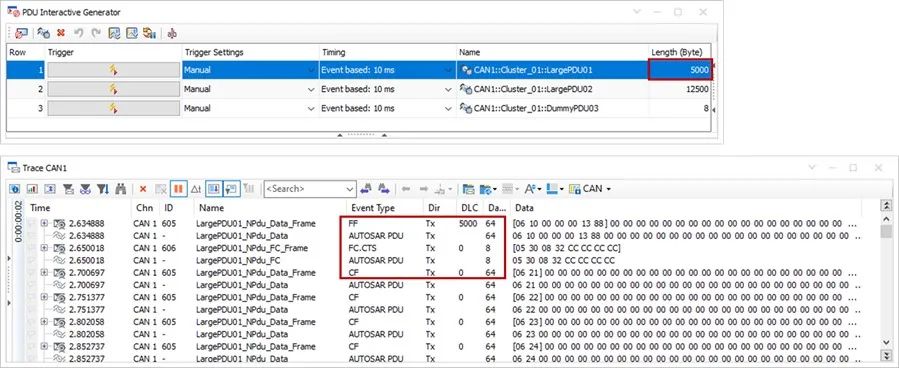Screen dimensions: 899x368
Task: Open PDU Interactive Generator window options chevron
Action: click(637, 11)
